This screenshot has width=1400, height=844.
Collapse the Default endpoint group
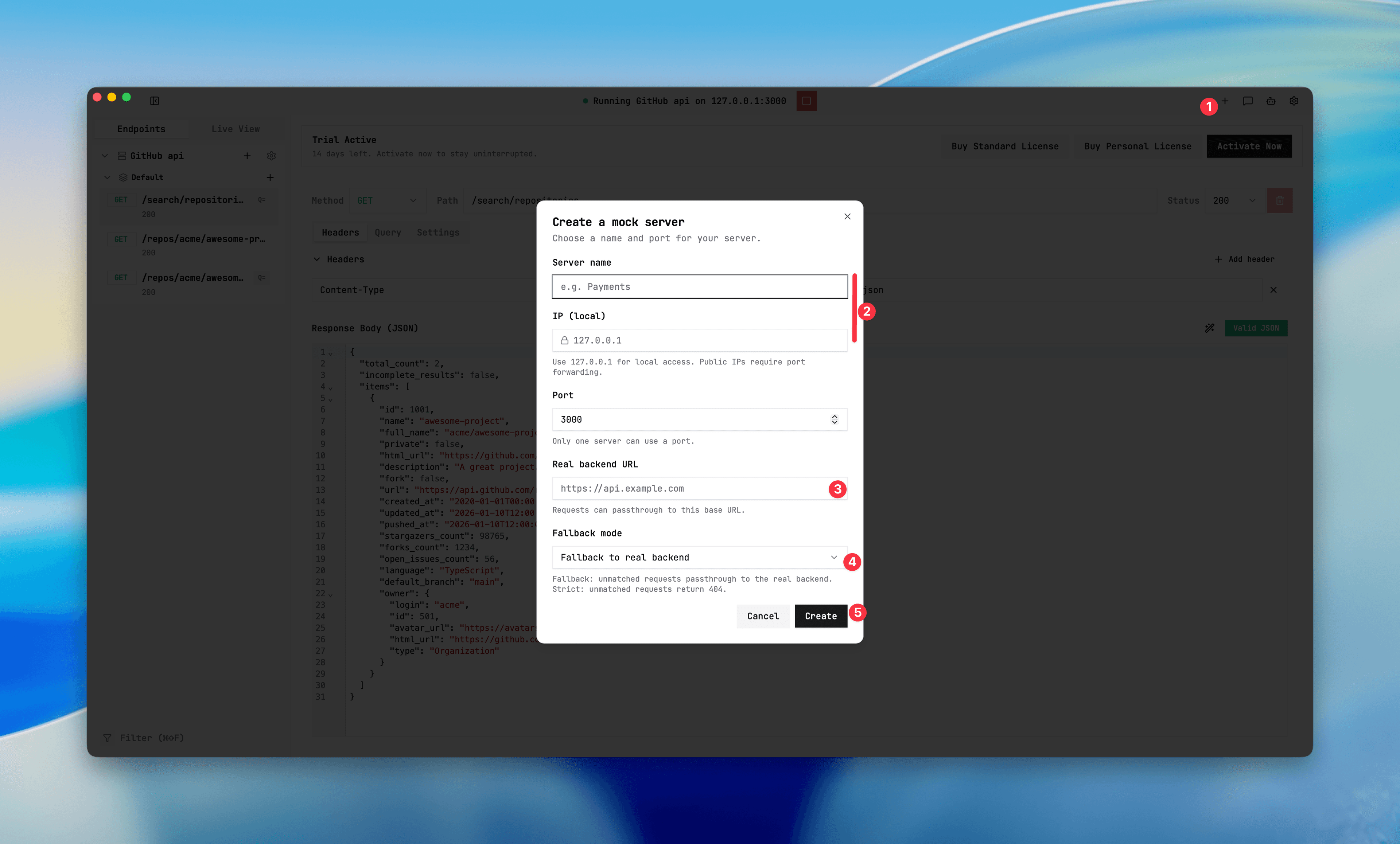[108, 177]
